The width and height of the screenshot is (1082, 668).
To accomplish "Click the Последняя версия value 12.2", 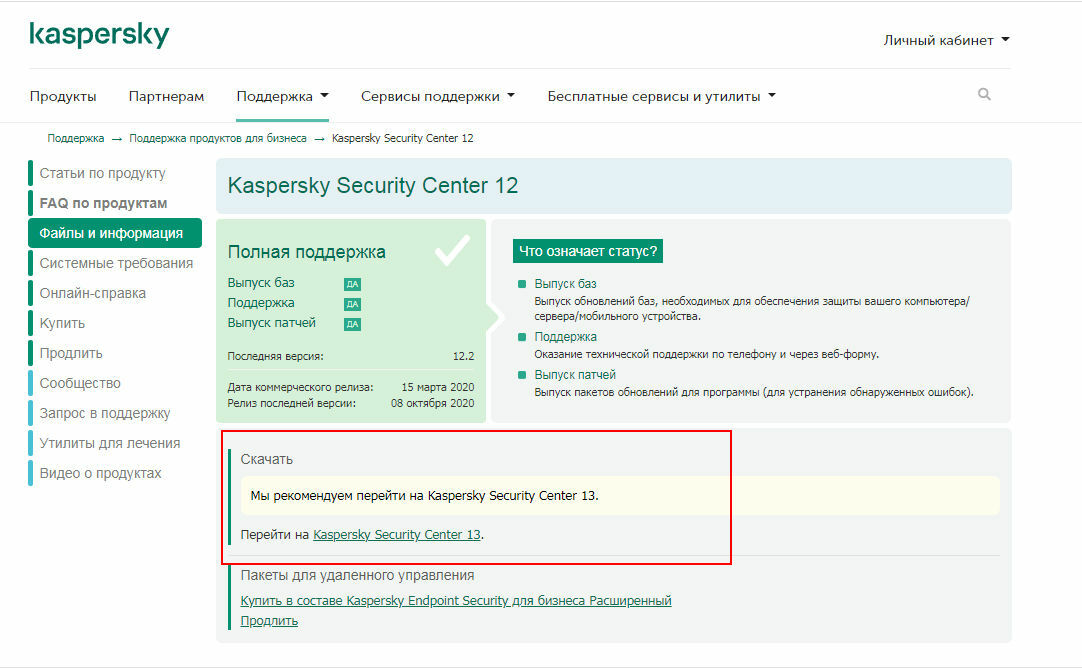I will [463, 356].
